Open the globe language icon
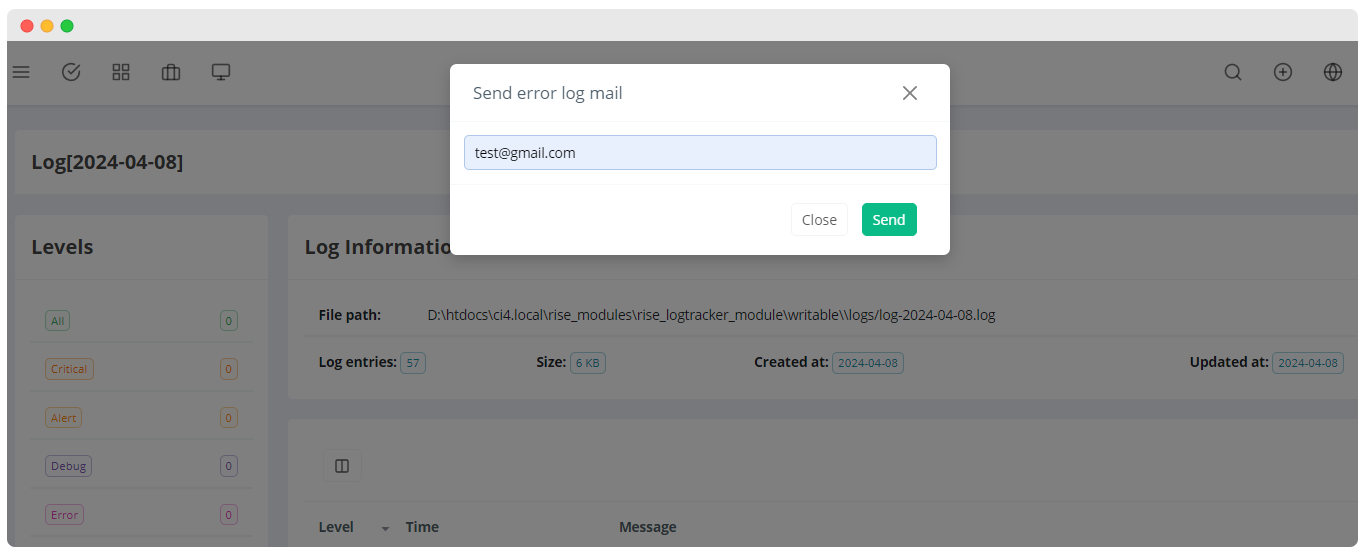The image size is (1365, 556). click(1333, 72)
